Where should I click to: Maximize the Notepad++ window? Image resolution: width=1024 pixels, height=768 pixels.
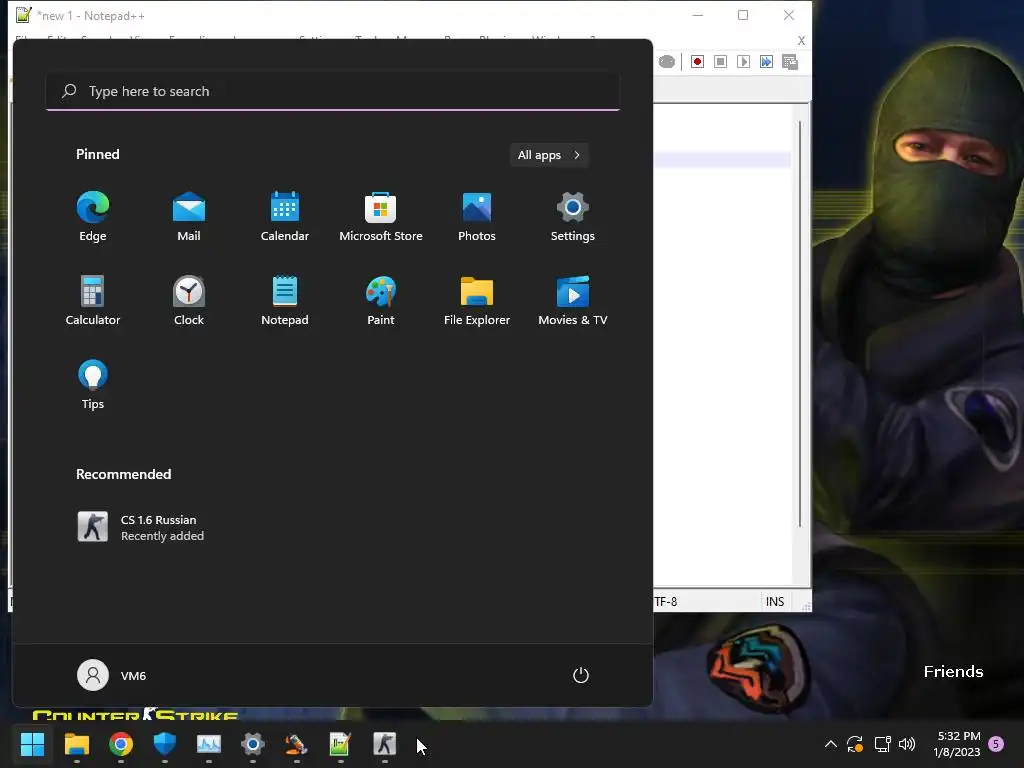pyautogui.click(x=743, y=15)
